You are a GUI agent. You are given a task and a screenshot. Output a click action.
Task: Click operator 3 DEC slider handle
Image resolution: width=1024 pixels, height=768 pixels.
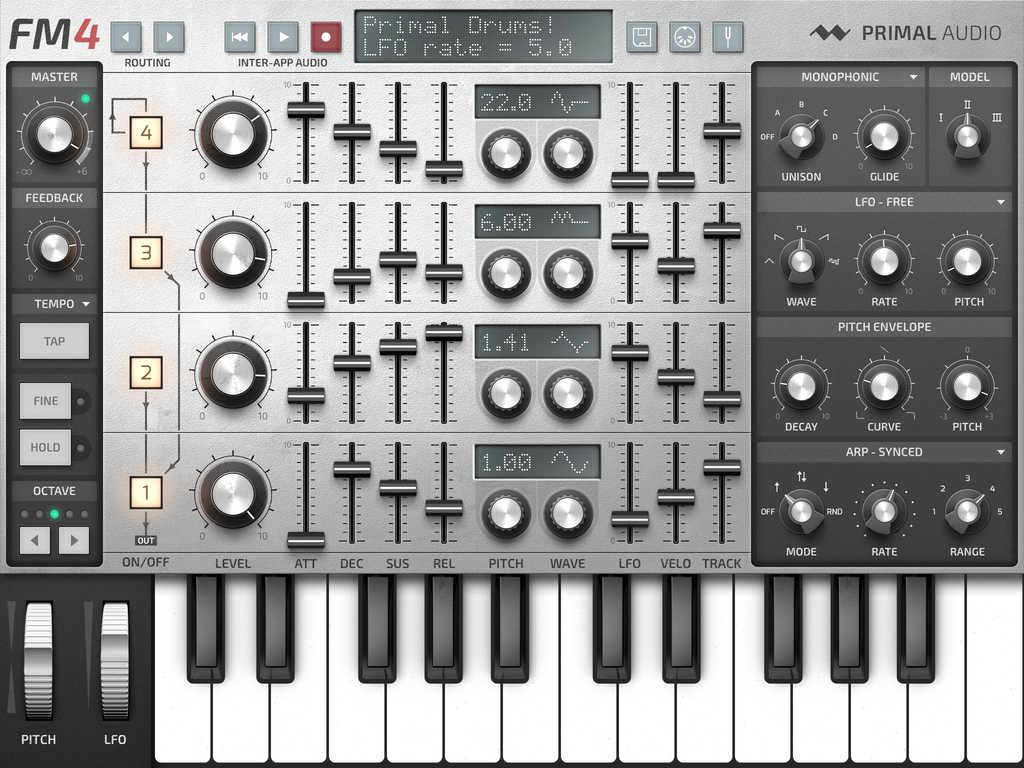[352, 276]
